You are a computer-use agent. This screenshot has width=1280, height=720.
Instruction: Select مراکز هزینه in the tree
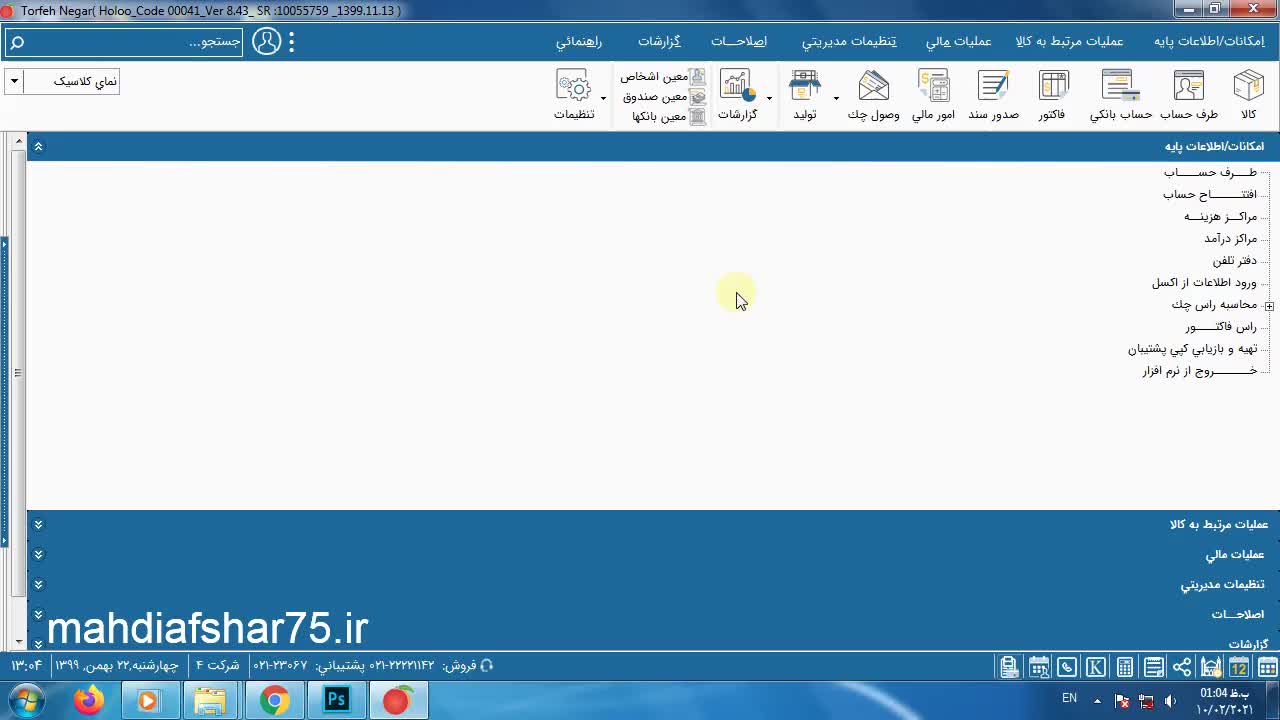[x=1221, y=217]
